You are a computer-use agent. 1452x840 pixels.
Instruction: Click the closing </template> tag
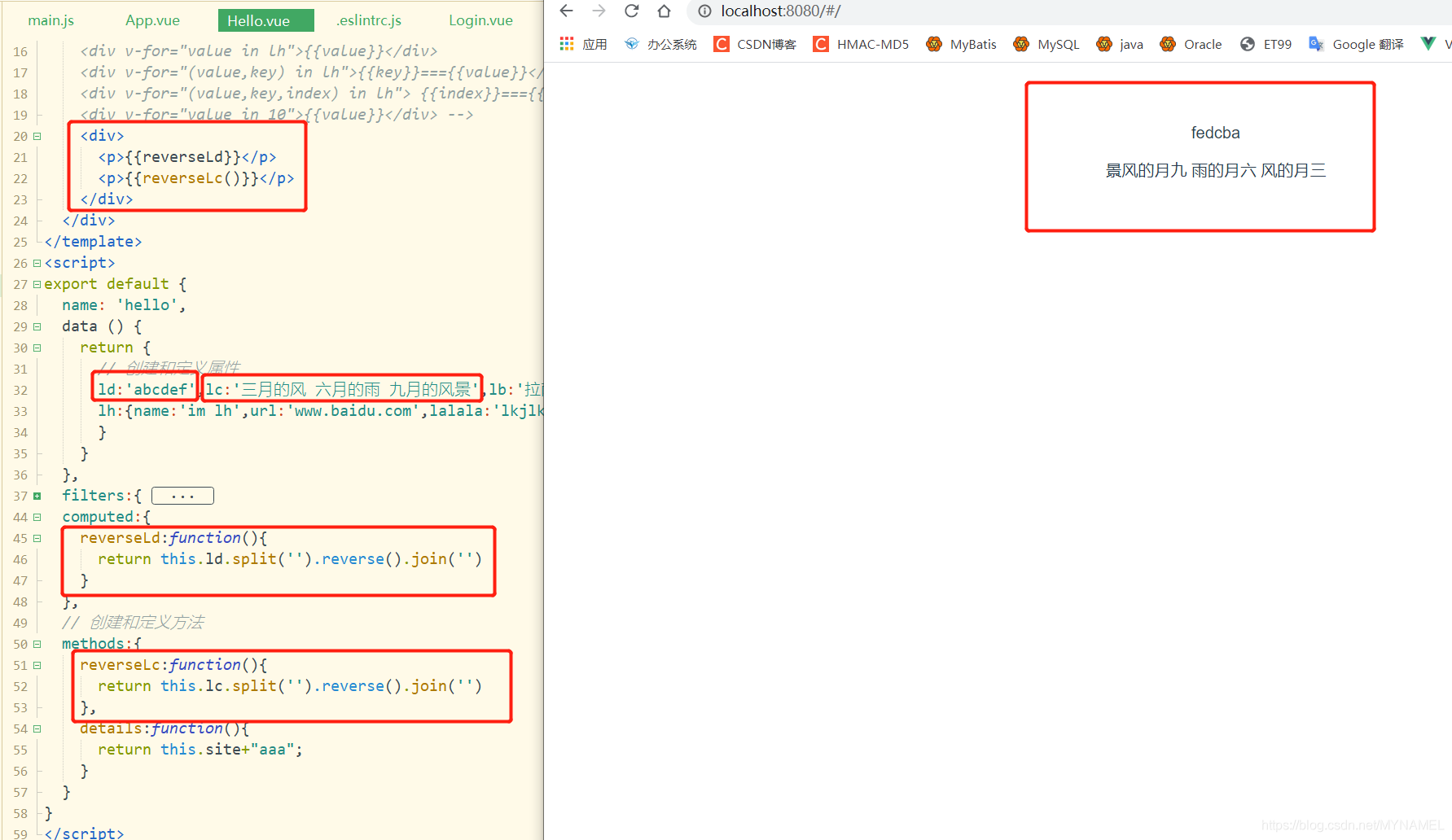coord(93,242)
